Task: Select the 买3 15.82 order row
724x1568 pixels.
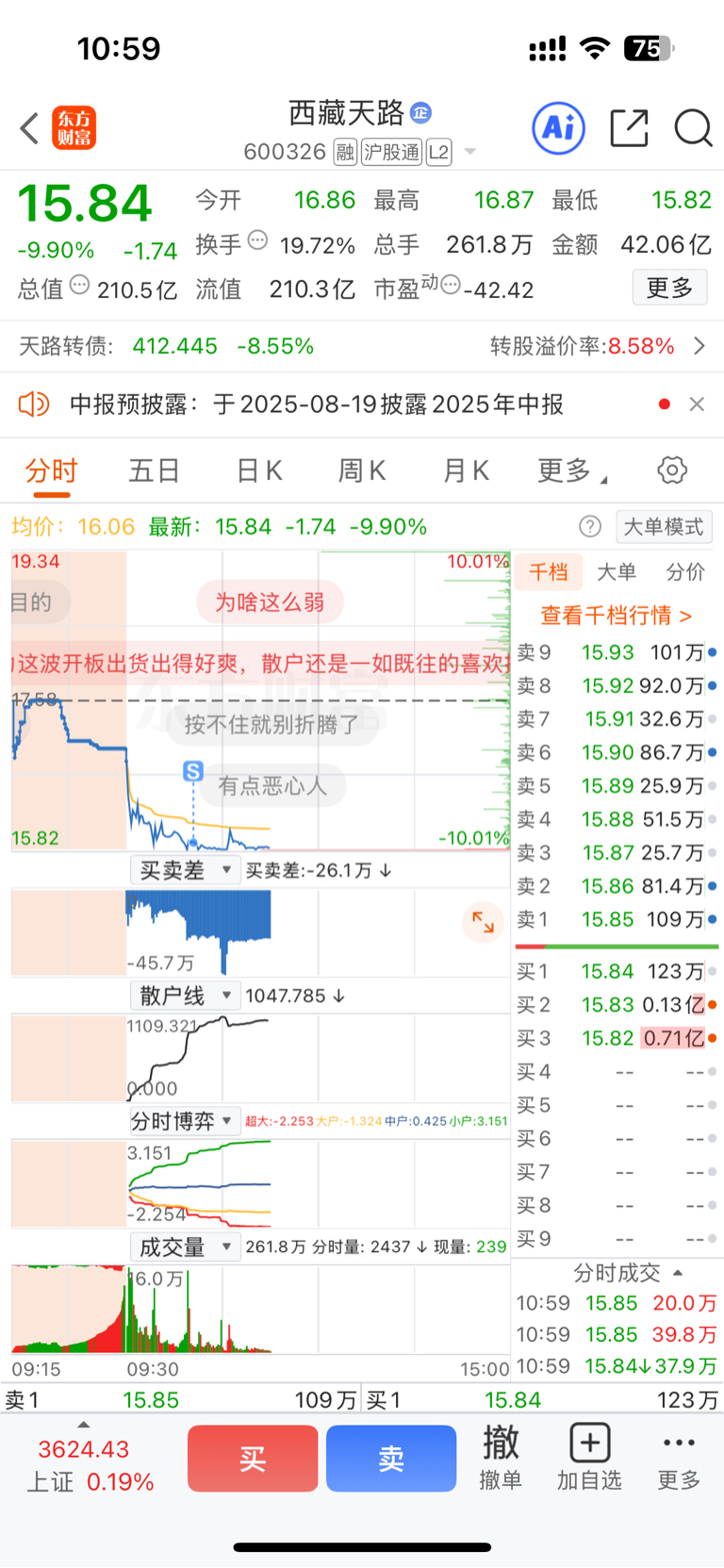Action: 617,1038
